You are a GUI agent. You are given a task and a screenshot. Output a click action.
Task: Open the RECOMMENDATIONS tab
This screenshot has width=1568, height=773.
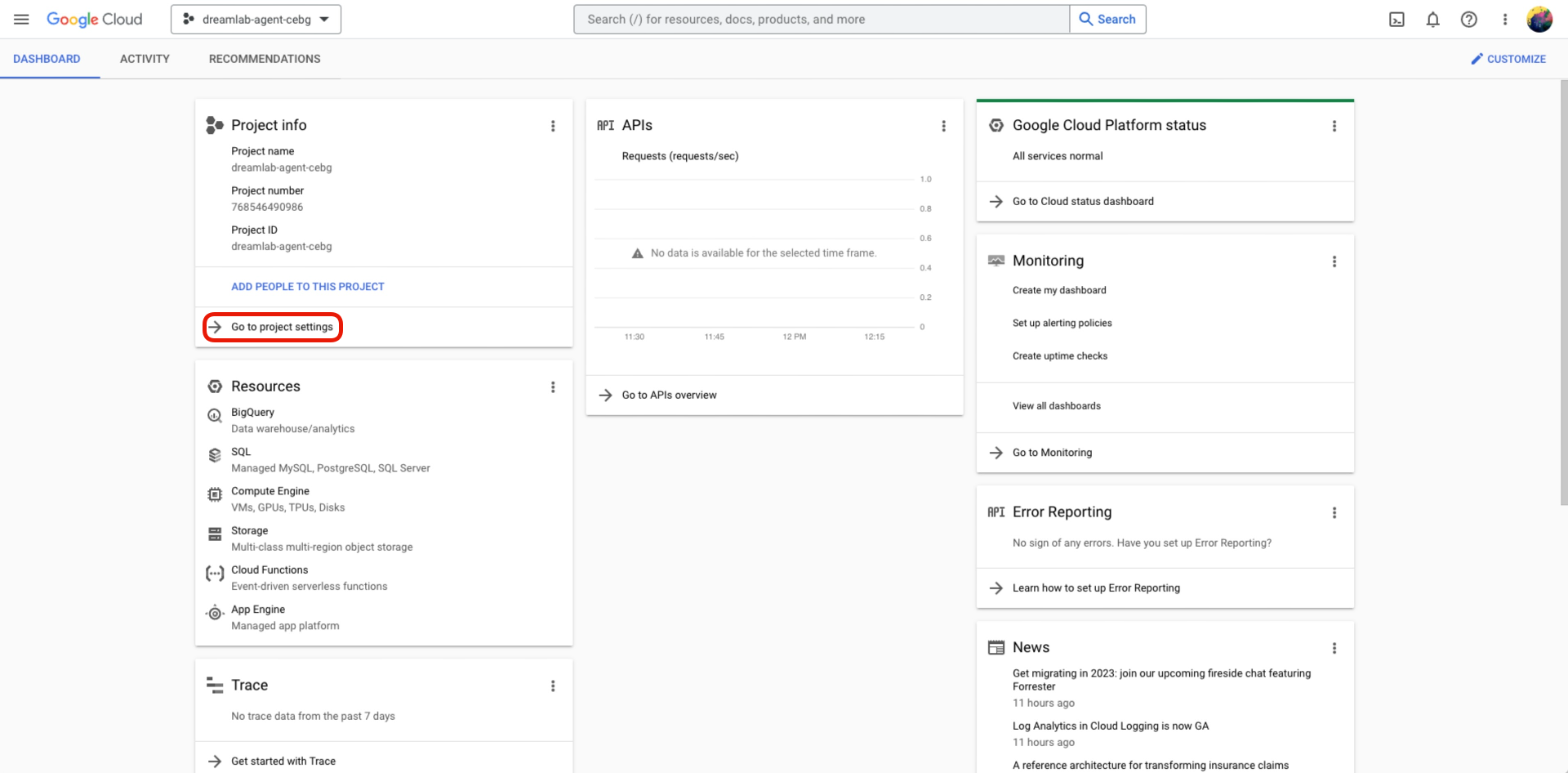264,58
